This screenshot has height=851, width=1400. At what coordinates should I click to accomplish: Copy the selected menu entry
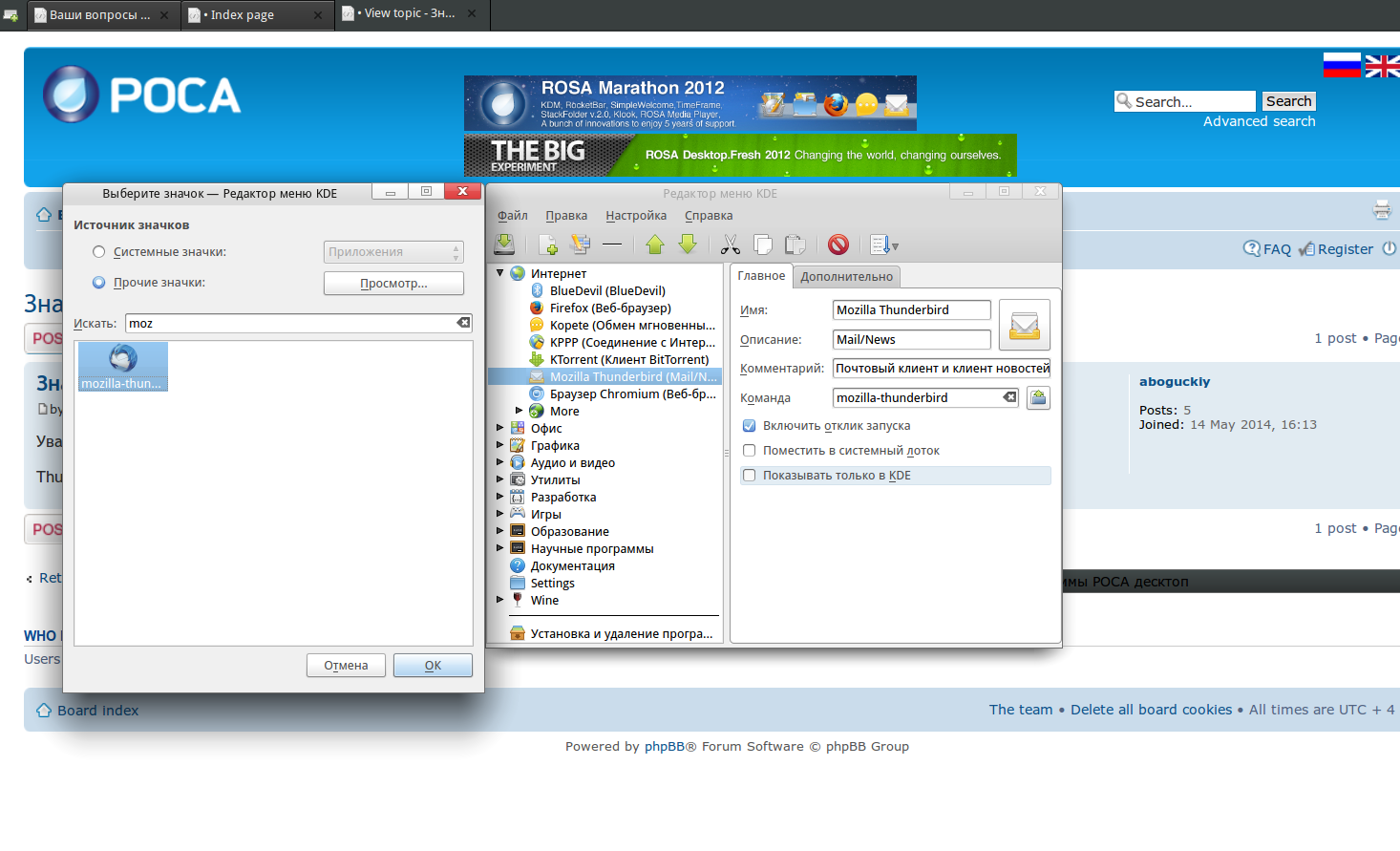click(x=763, y=245)
